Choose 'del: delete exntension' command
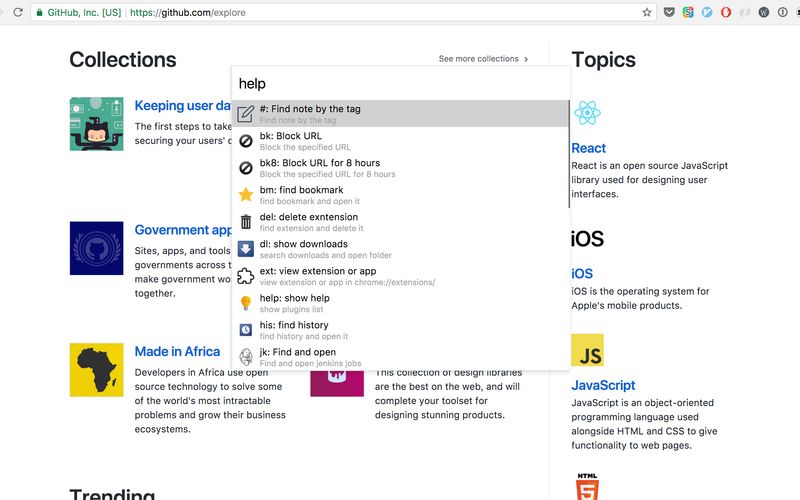800x500 pixels. click(401, 222)
